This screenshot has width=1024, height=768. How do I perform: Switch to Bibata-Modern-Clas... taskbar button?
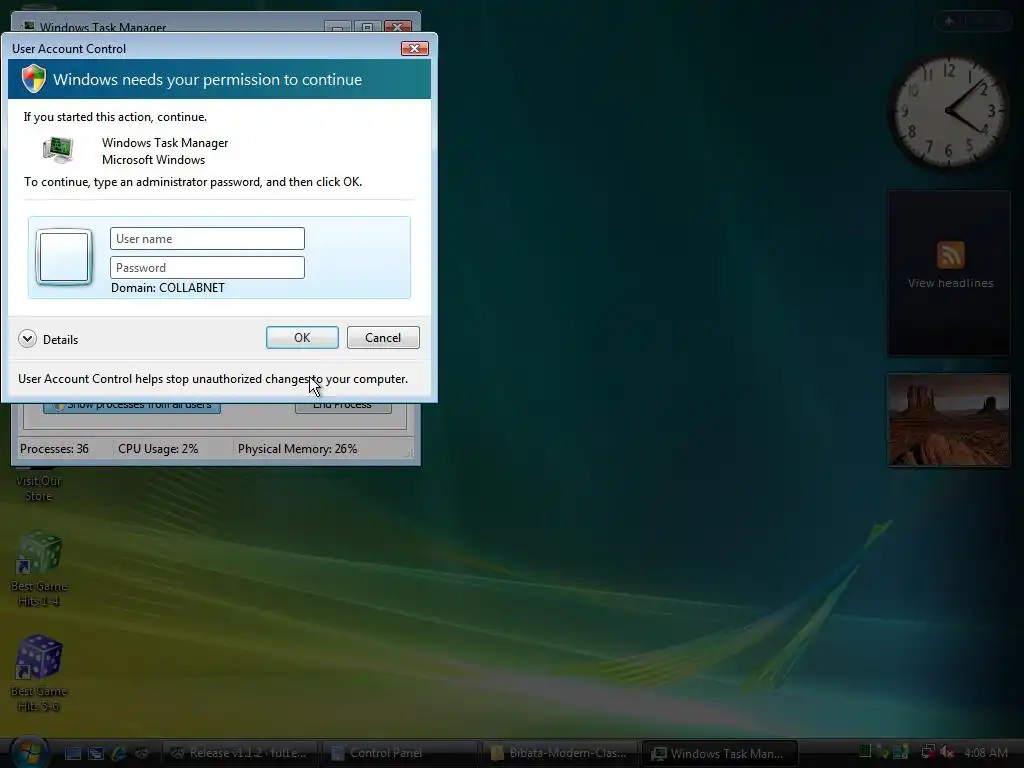(x=560, y=753)
